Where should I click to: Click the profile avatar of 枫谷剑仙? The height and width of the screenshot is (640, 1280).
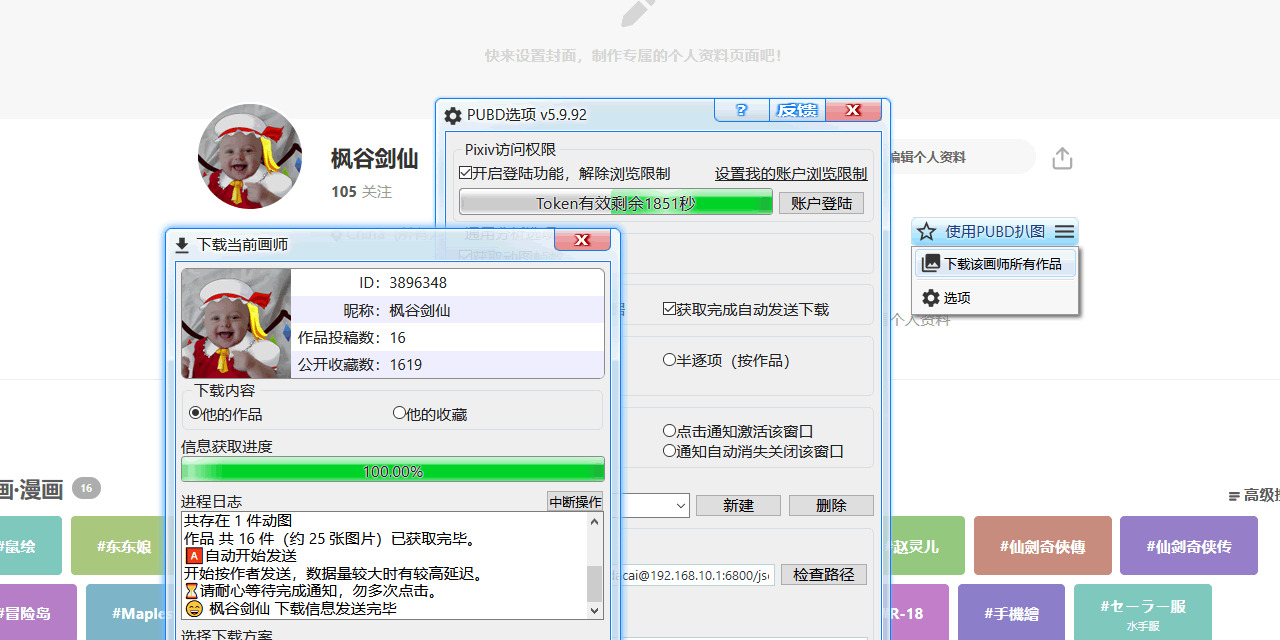click(250, 157)
